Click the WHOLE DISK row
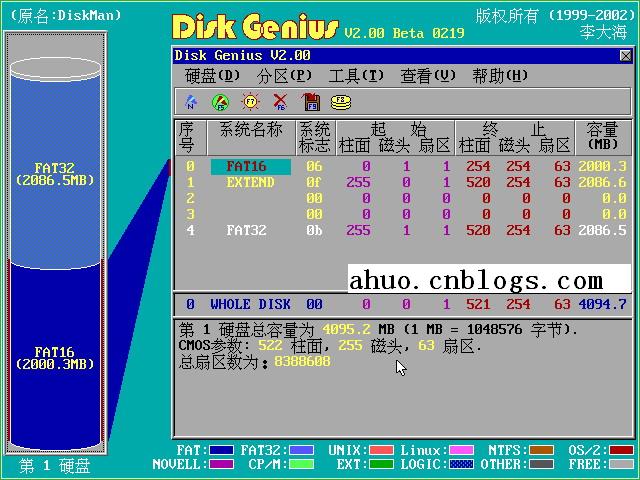The height and width of the screenshot is (480, 640). (x=403, y=304)
